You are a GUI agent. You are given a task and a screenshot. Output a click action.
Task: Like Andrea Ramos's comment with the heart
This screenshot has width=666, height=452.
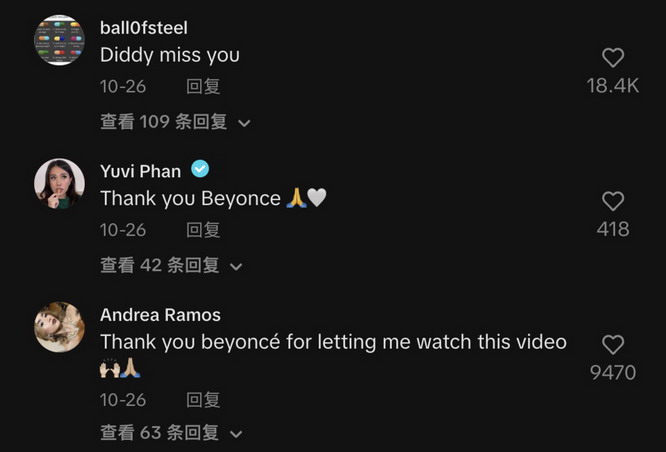(613, 345)
